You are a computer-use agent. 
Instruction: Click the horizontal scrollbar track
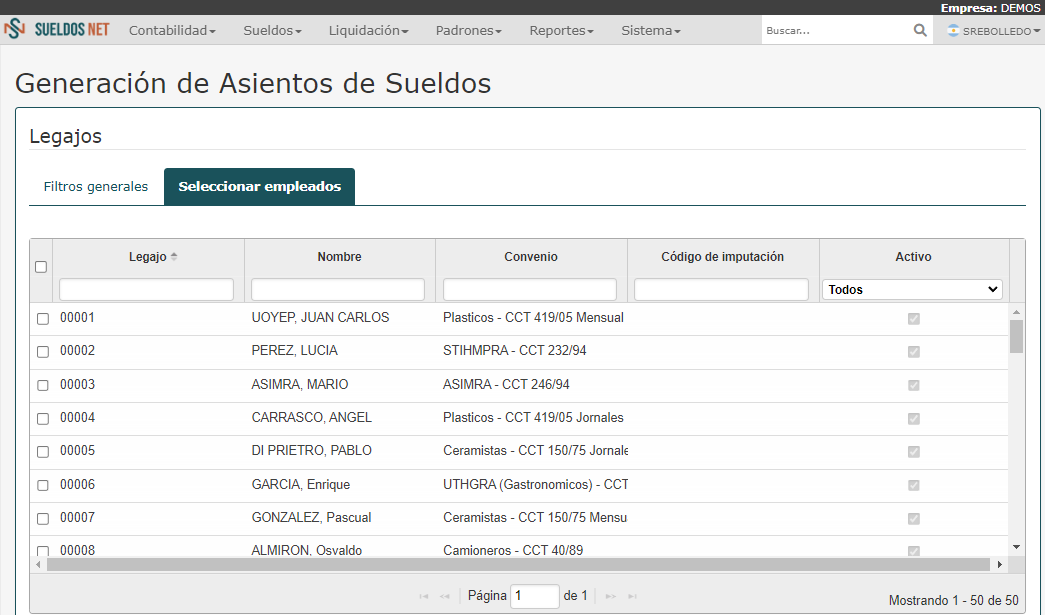[519, 564]
